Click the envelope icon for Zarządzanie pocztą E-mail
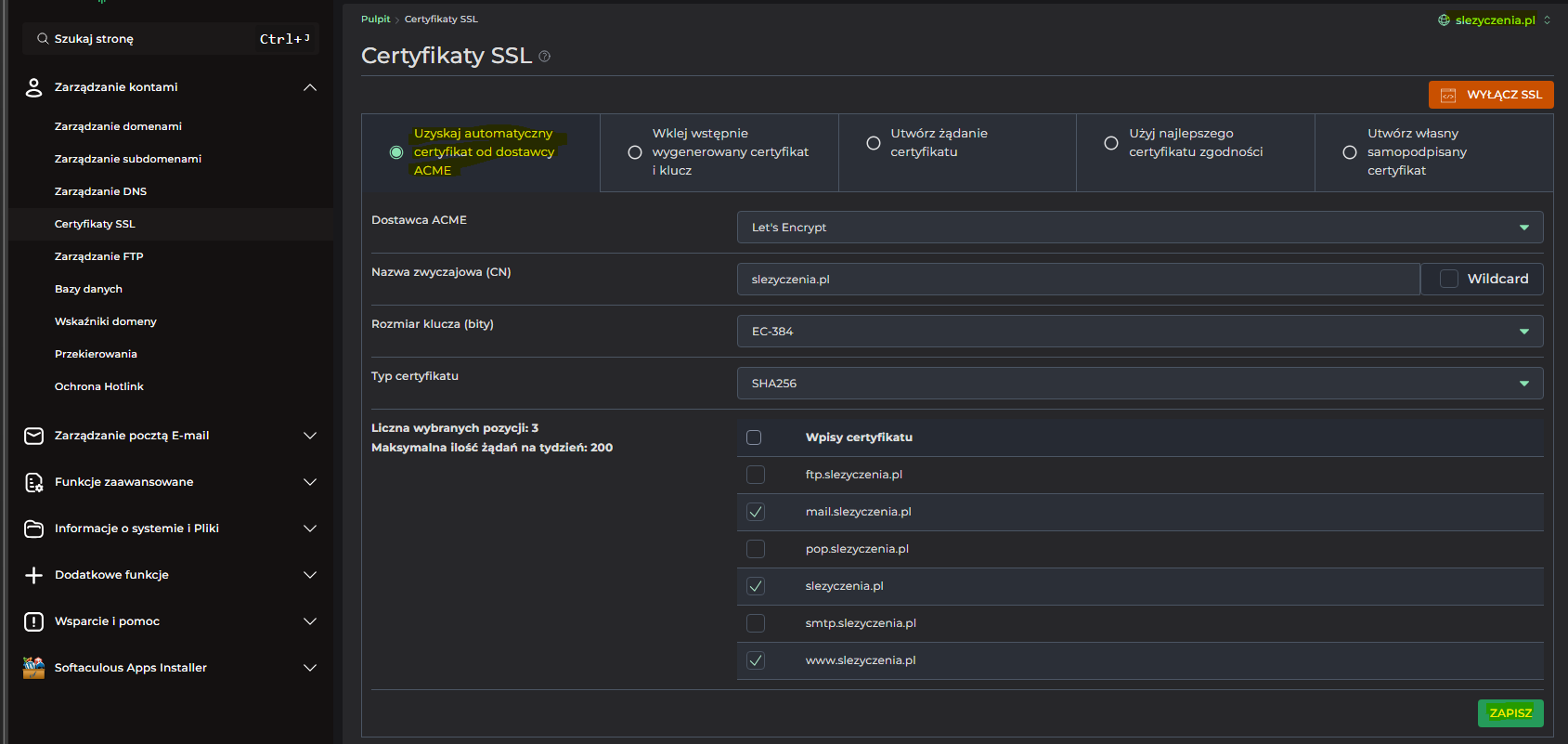This screenshot has height=744, width=1568. 33,436
